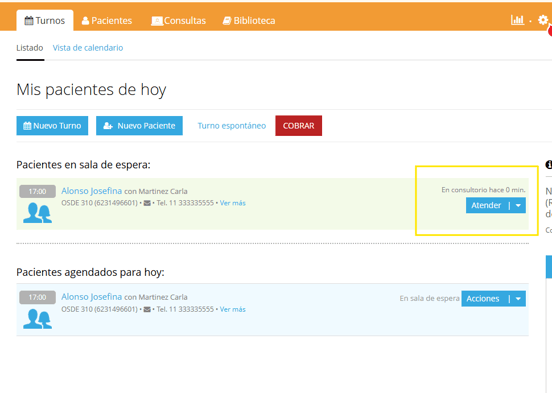Screen dimensions: 552x393
Task: Click the red COBRAR button
Action: pyautogui.click(x=299, y=126)
